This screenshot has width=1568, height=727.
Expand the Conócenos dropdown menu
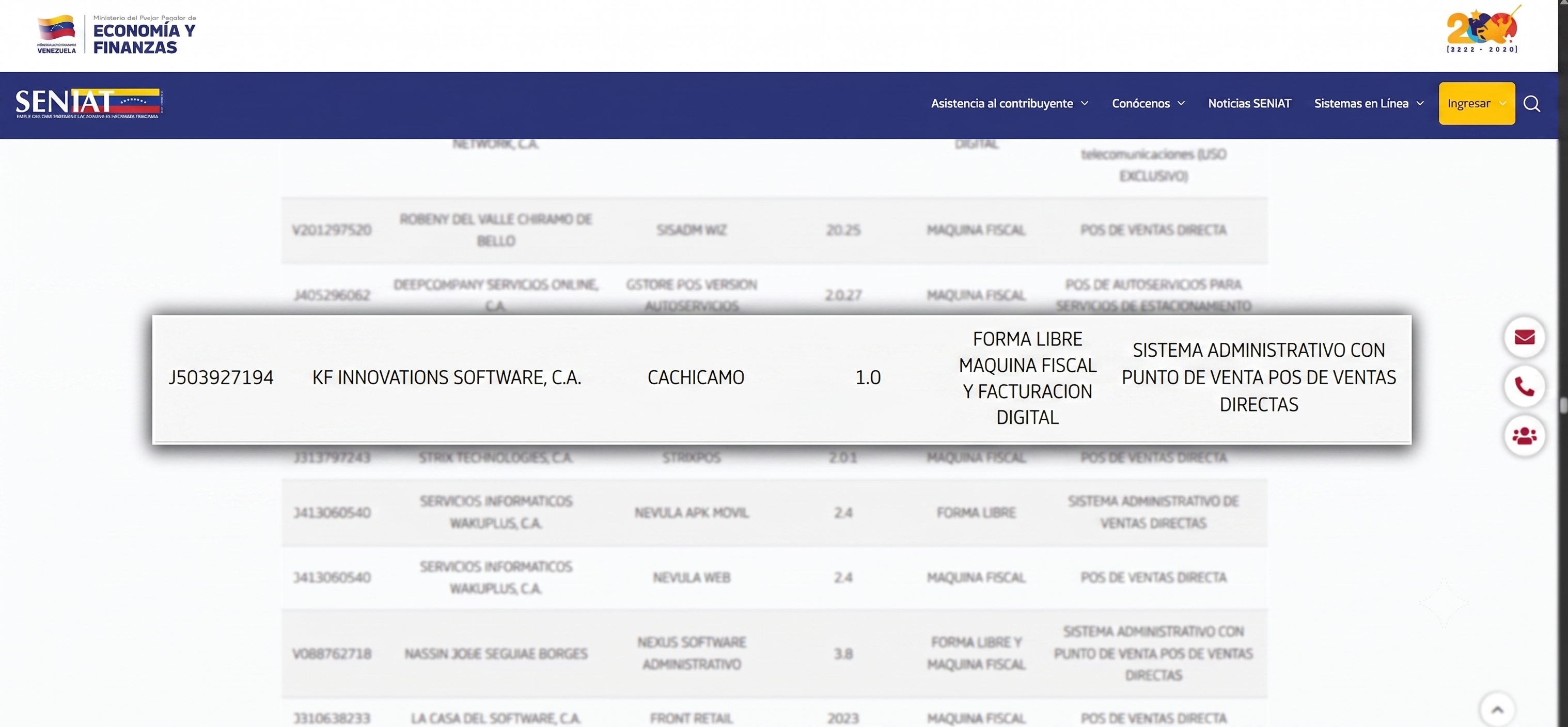[1148, 103]
